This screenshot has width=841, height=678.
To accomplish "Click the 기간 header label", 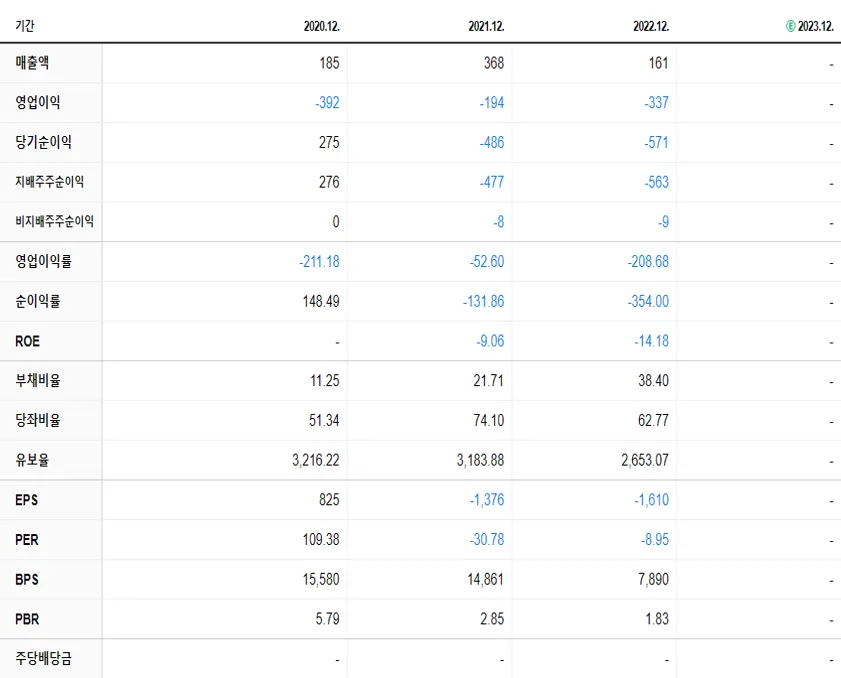I will point(25,26).
